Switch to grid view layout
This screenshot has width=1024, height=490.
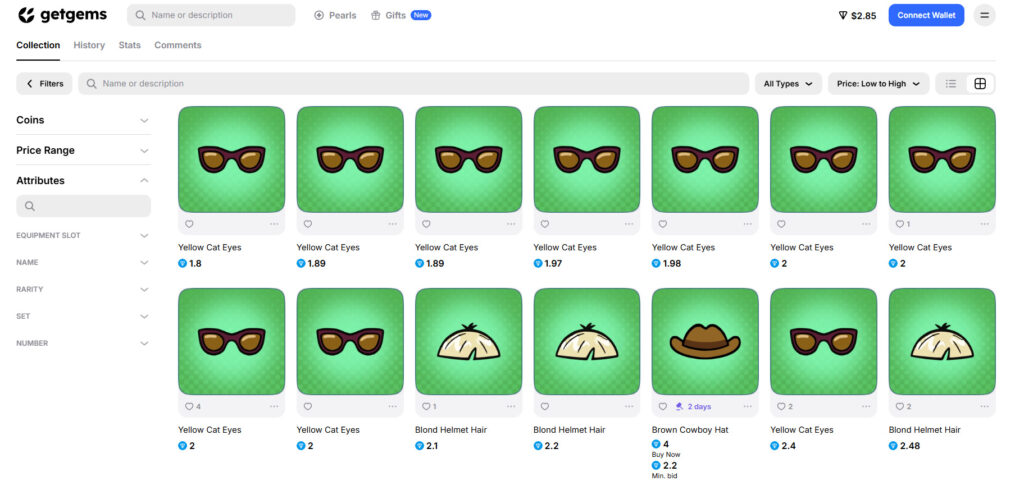tap(980, 84)
